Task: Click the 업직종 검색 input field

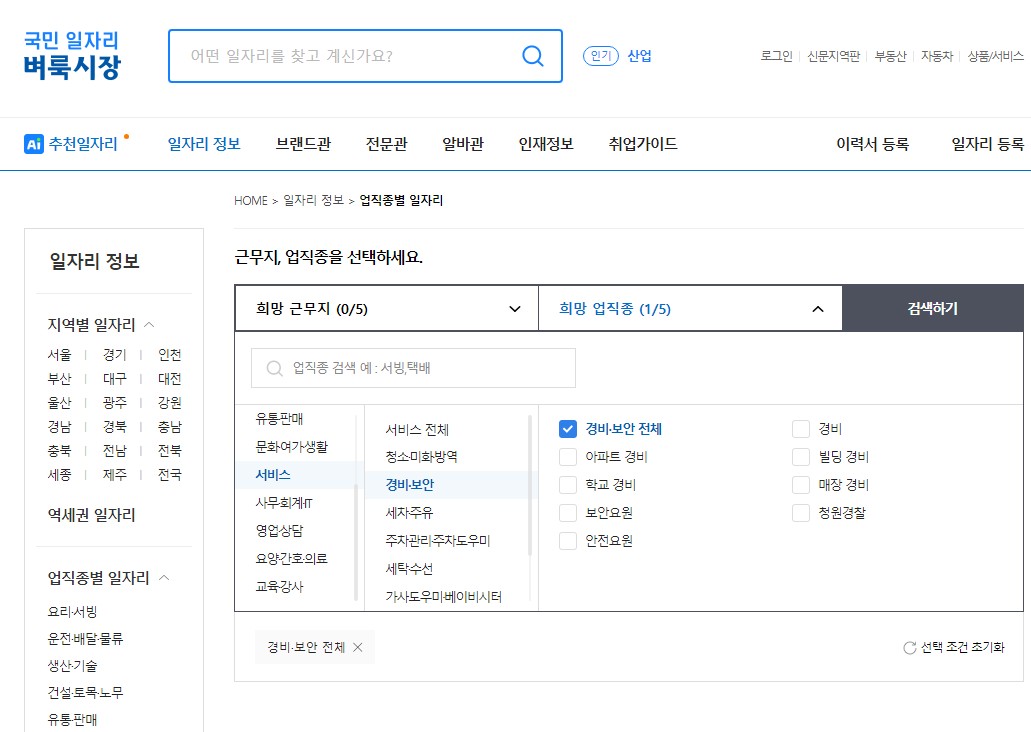Action: click(414, 368)
